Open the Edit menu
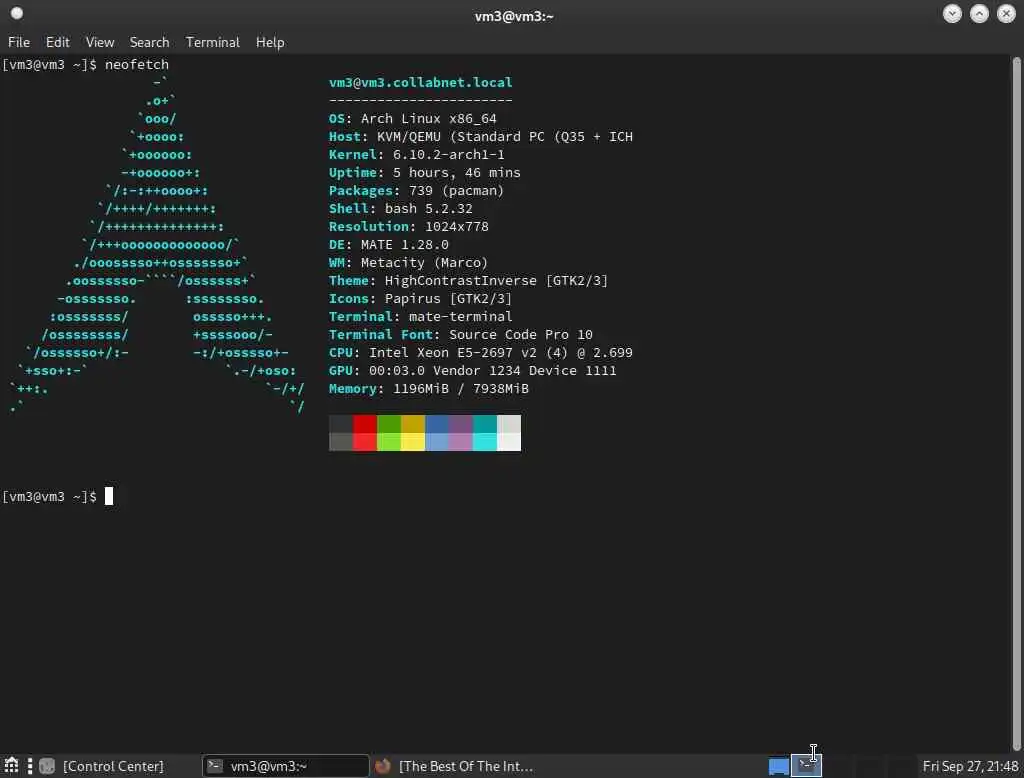 [x=57, y=42]
